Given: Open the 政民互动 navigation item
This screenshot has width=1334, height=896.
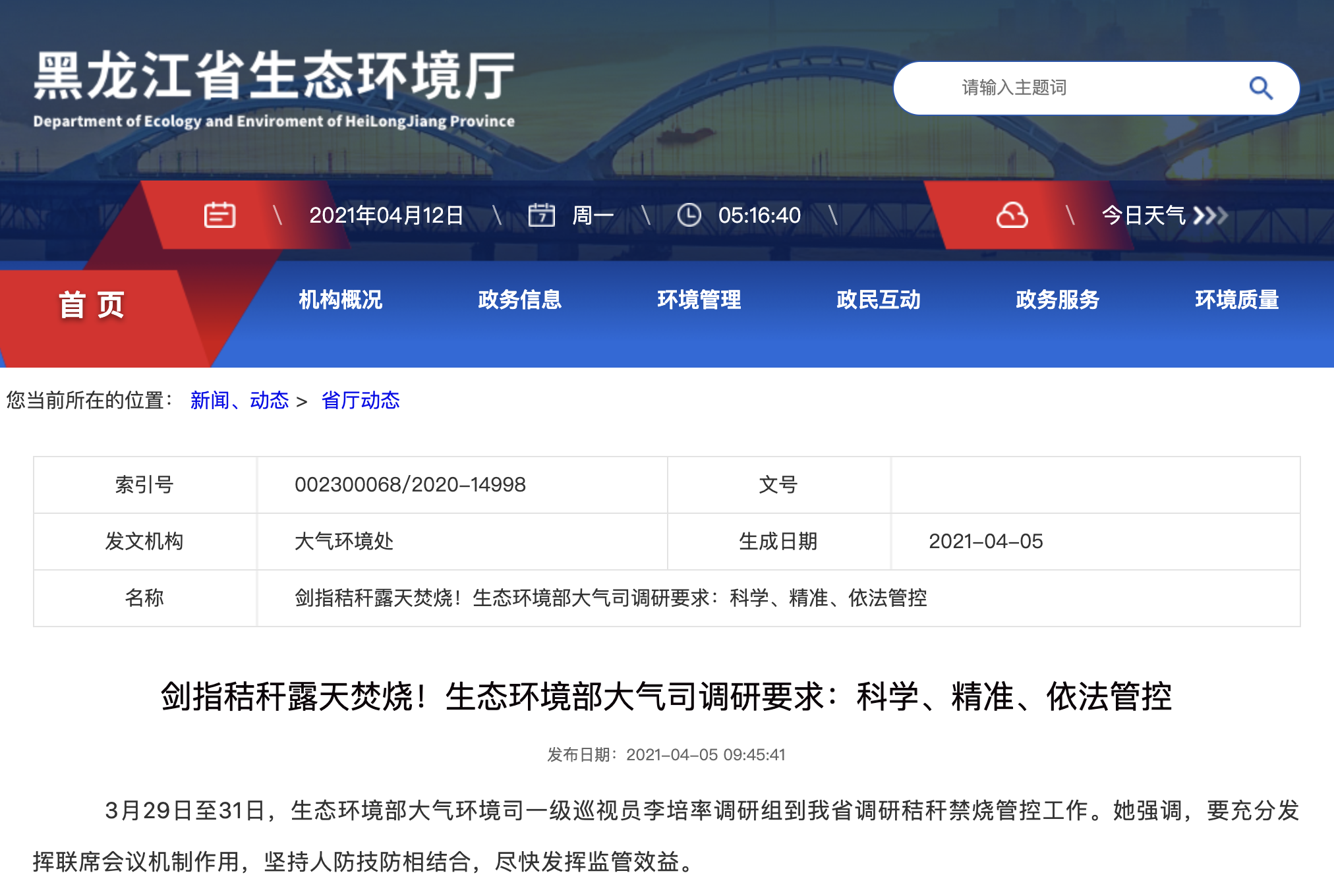Looking at the screenshot, I should [x=878, y=300].
